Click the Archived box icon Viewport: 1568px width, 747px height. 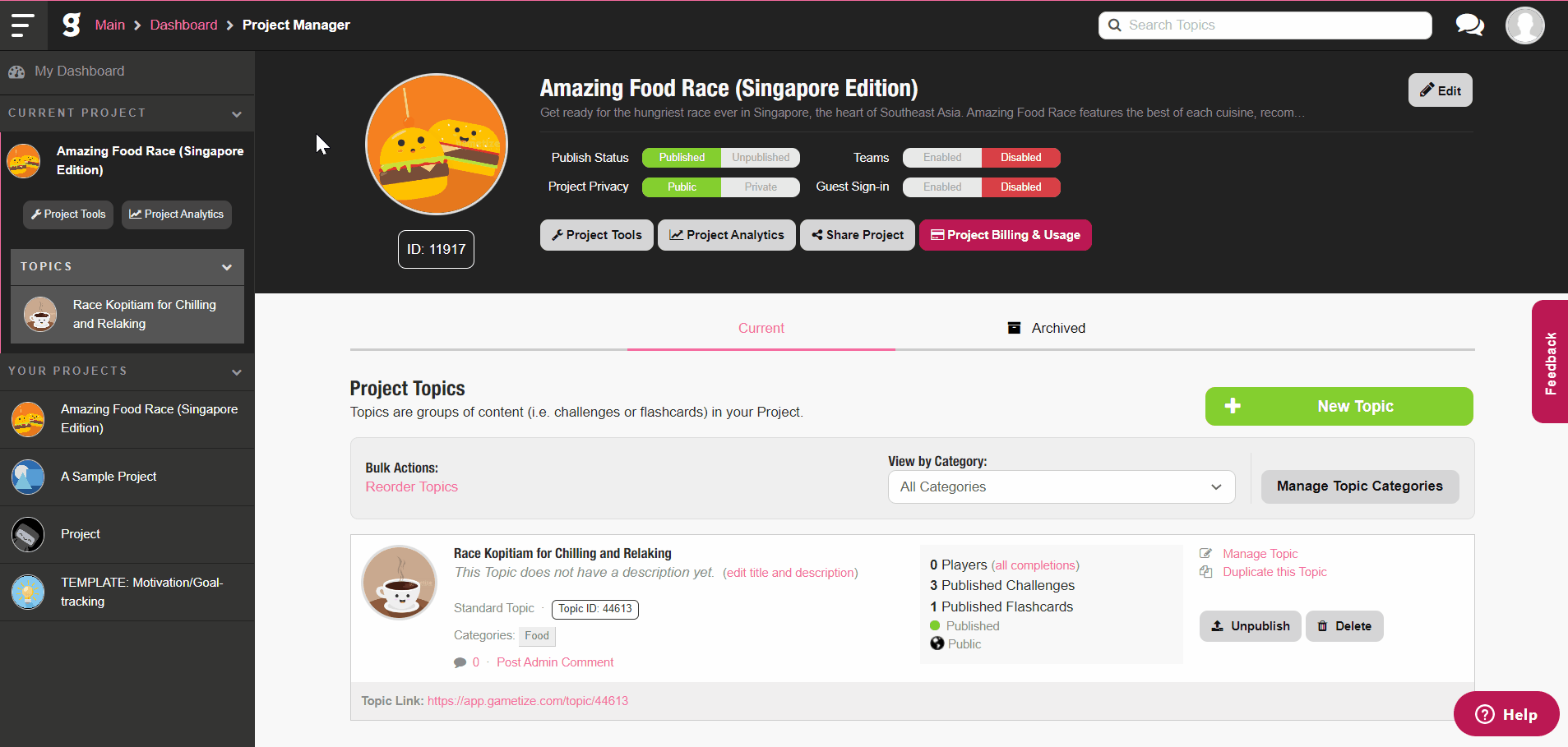pyautogui.click(x=1014, y=328)
